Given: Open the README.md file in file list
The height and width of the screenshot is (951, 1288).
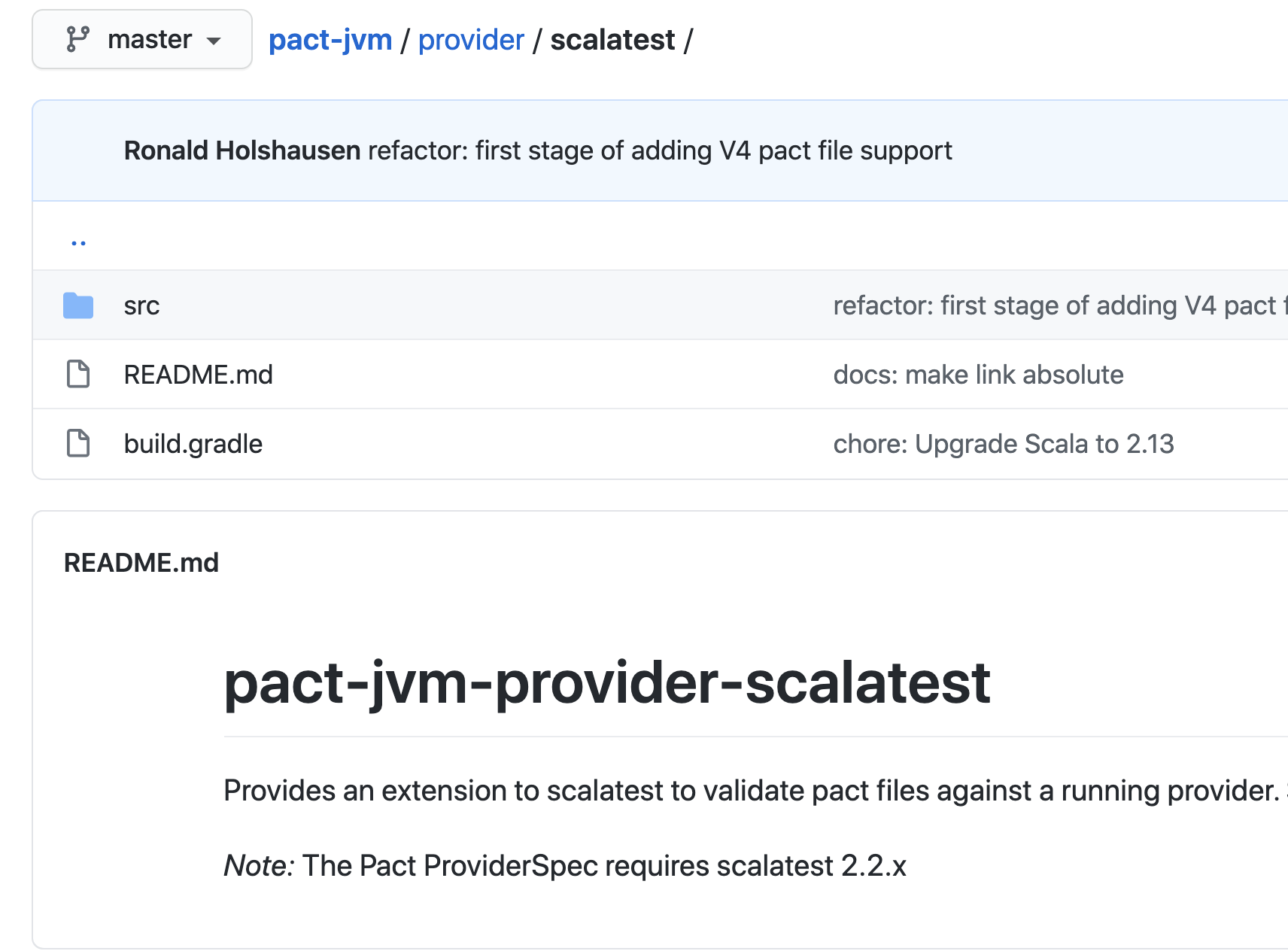Looking at the screenshot, I should [x=198, y=375].
